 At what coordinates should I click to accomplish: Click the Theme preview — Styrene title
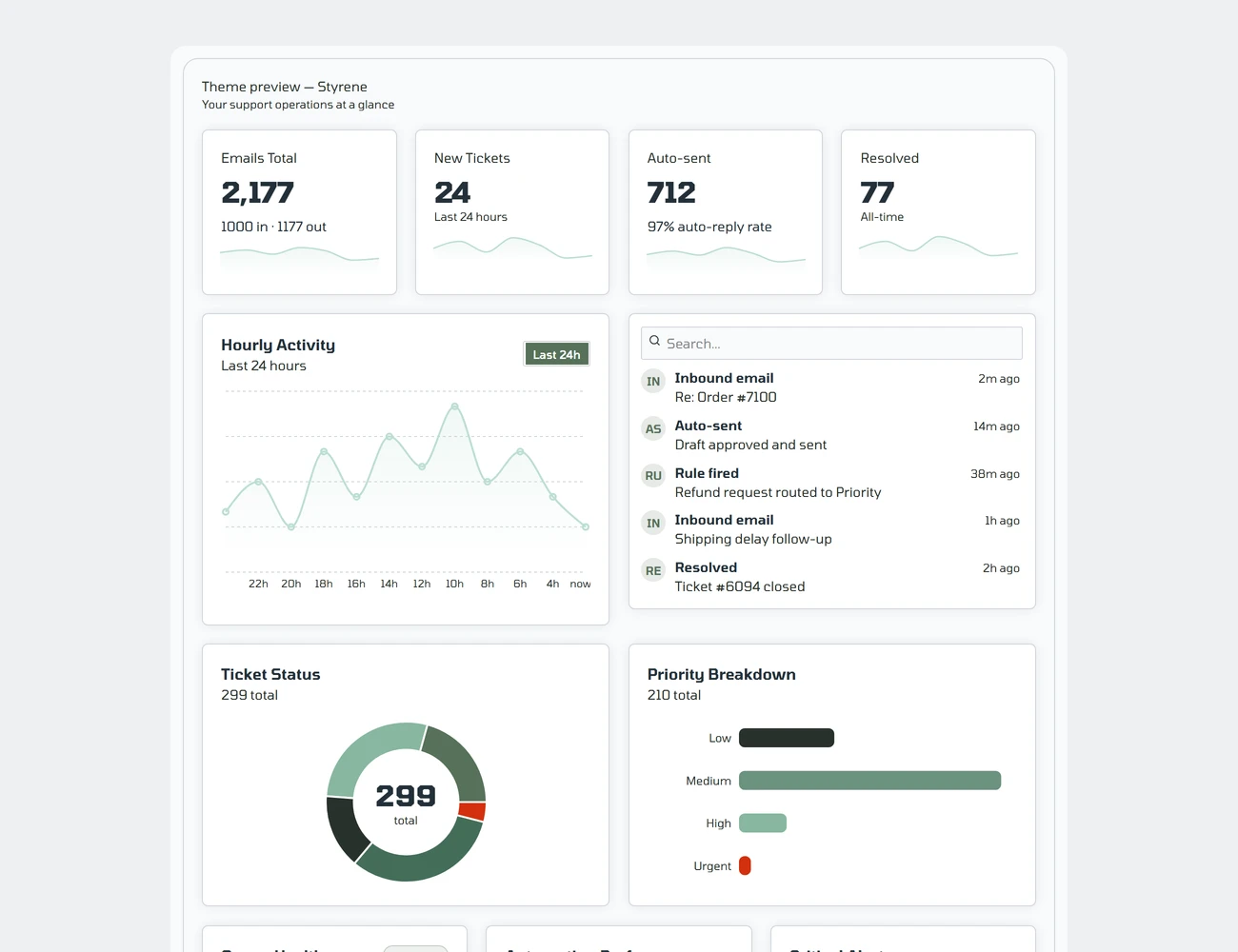[285, 87]
